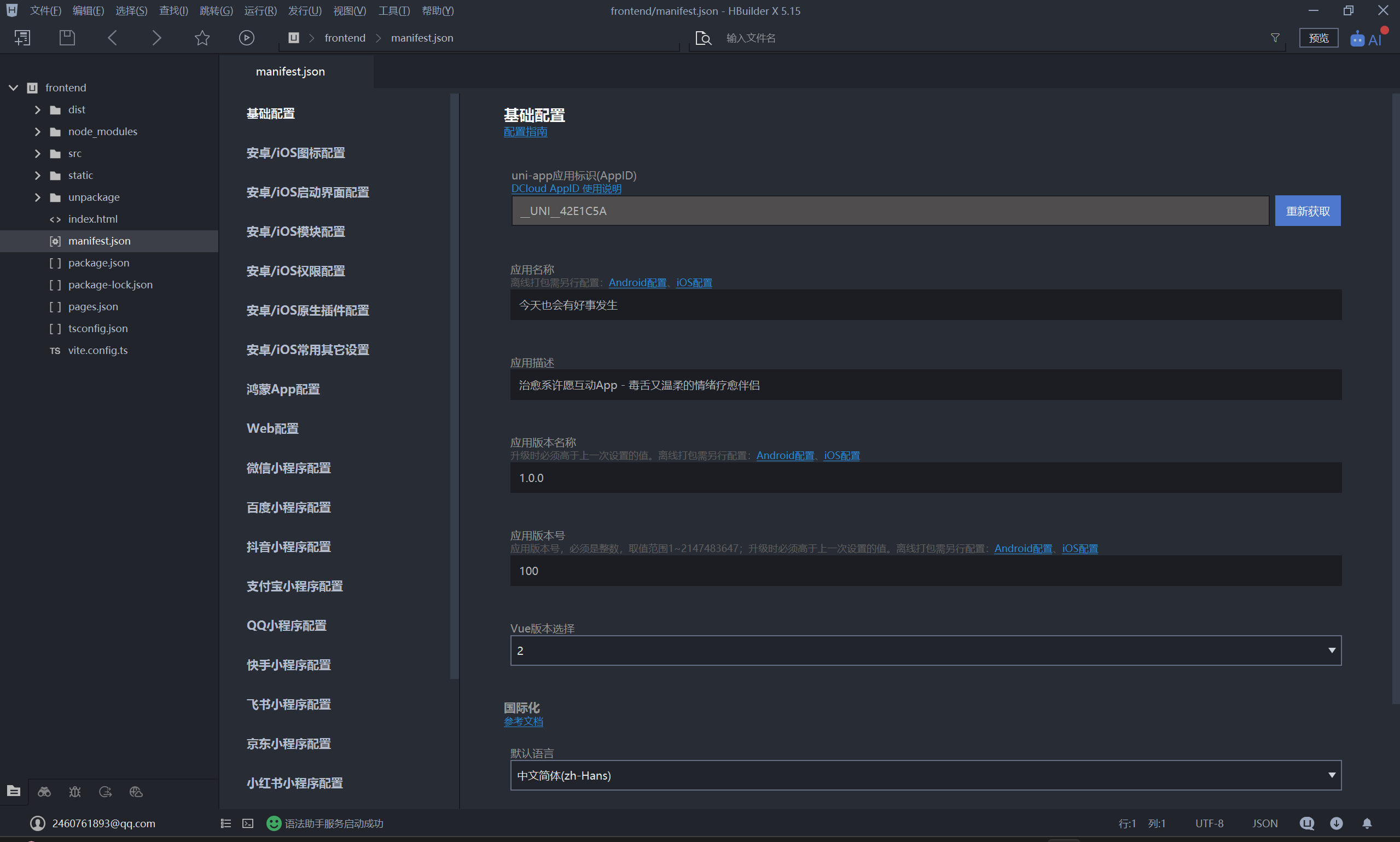The height and width of the screenshot is (842, 1400).
Task: Click the run play icon
Action: [x=246, y=38]
